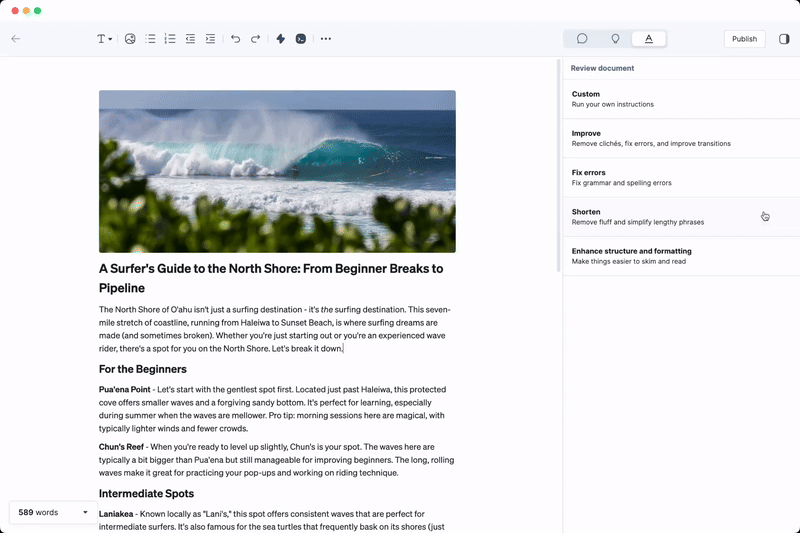Click the bold Chun's Reef text

121,447
